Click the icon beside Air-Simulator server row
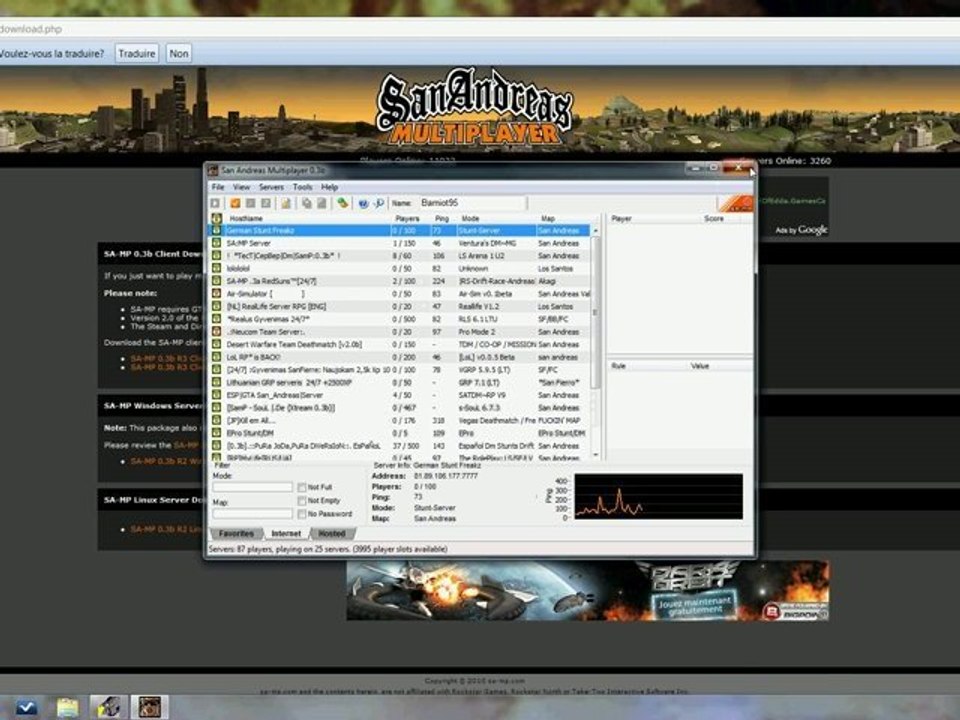The width and height of the screenshot is (960, 720). (x=217, y=294)
